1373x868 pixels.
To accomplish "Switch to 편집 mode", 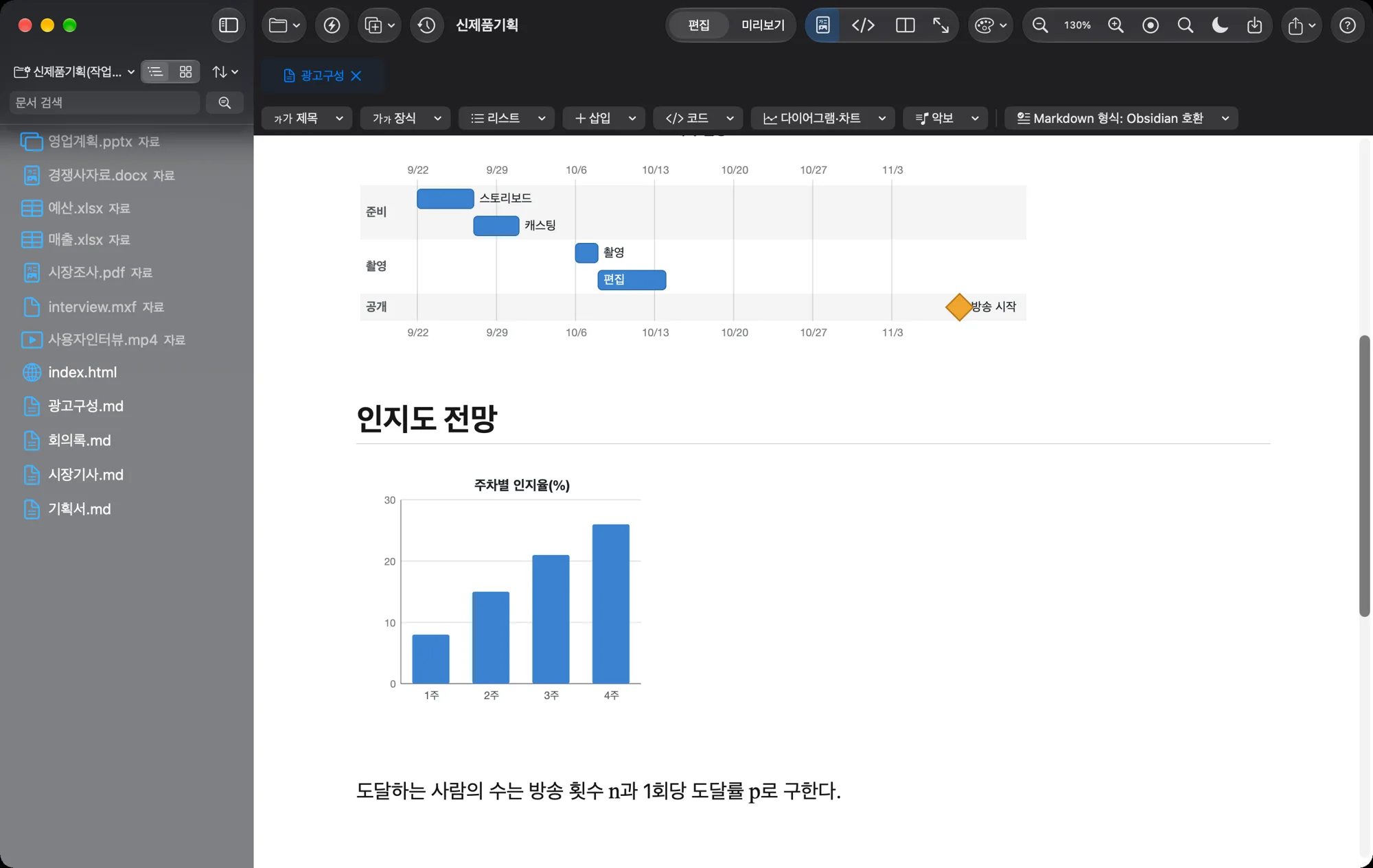I will click(x=698, y=25).
